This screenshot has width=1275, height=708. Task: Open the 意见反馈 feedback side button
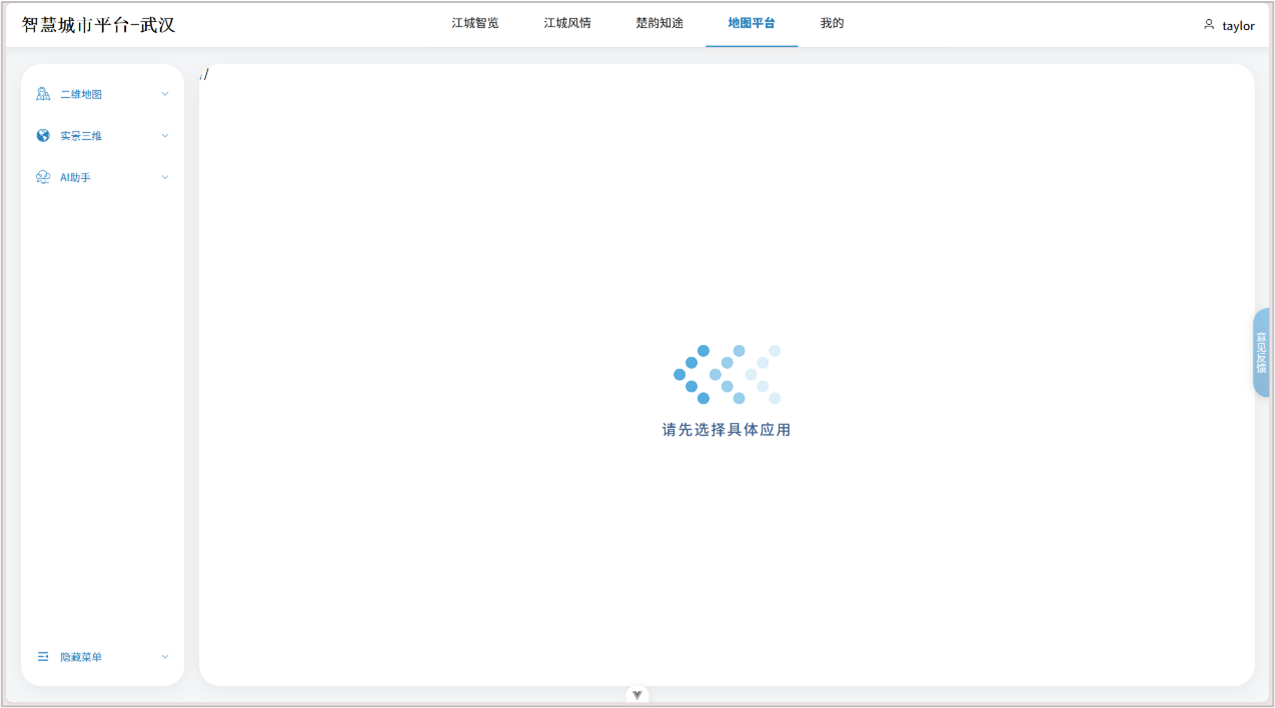pos(1261,352)
